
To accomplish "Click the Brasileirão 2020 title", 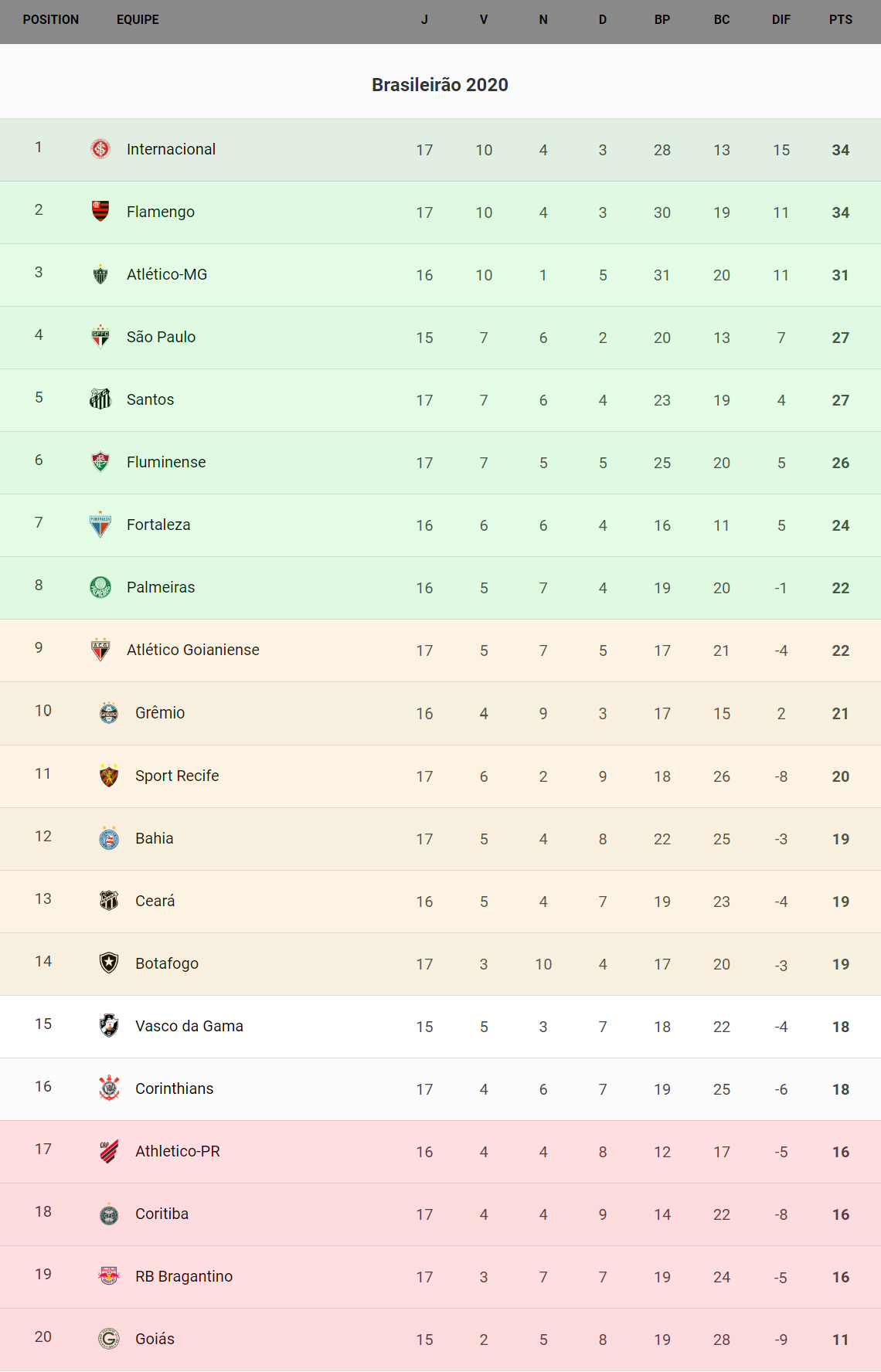I will [x=440, y=85].
